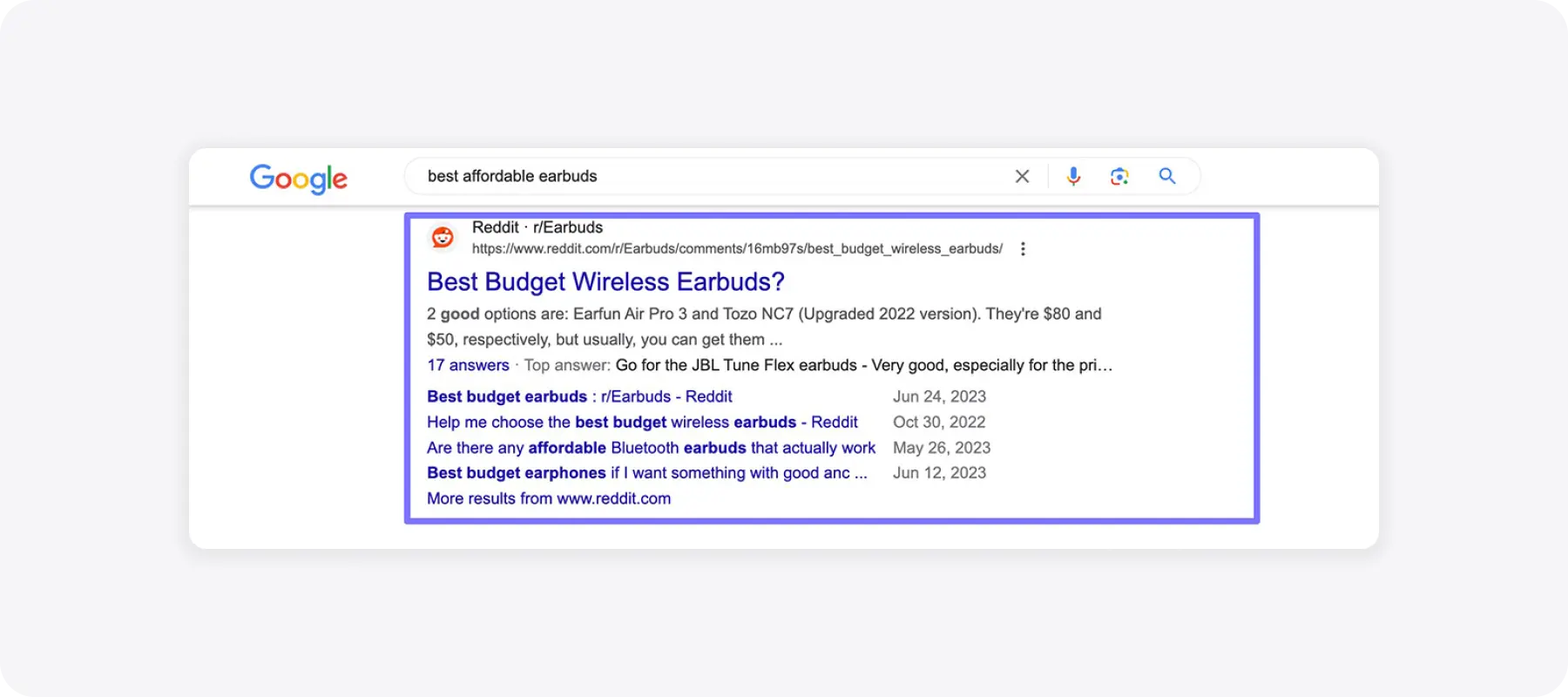
Task: Start voice search with microphone icon
Action: pyautogui.click(x=1074, y=176)
